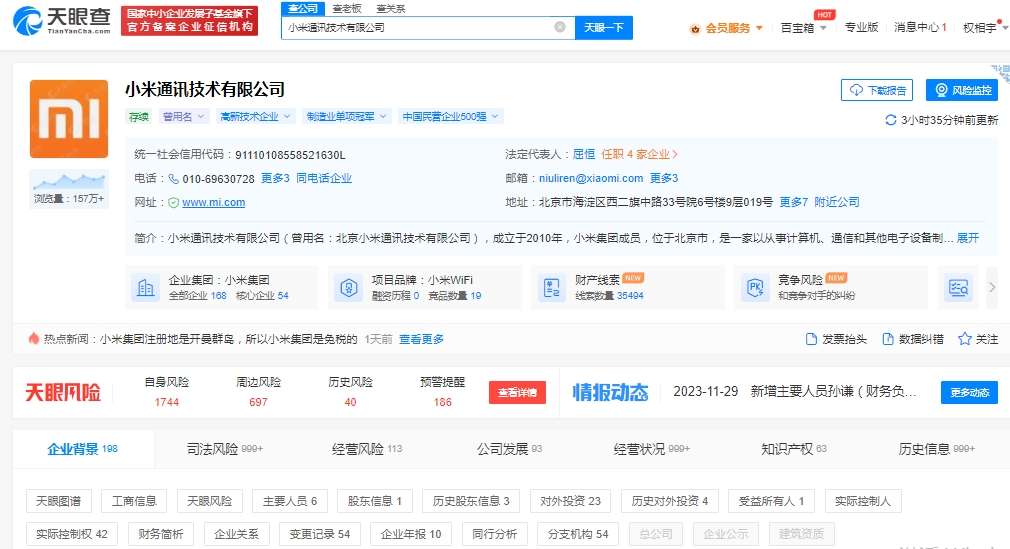Click the 下载报告 button
Image resolution: width=1010 pixels, height=549 pixels.
(x=877, y=90)
